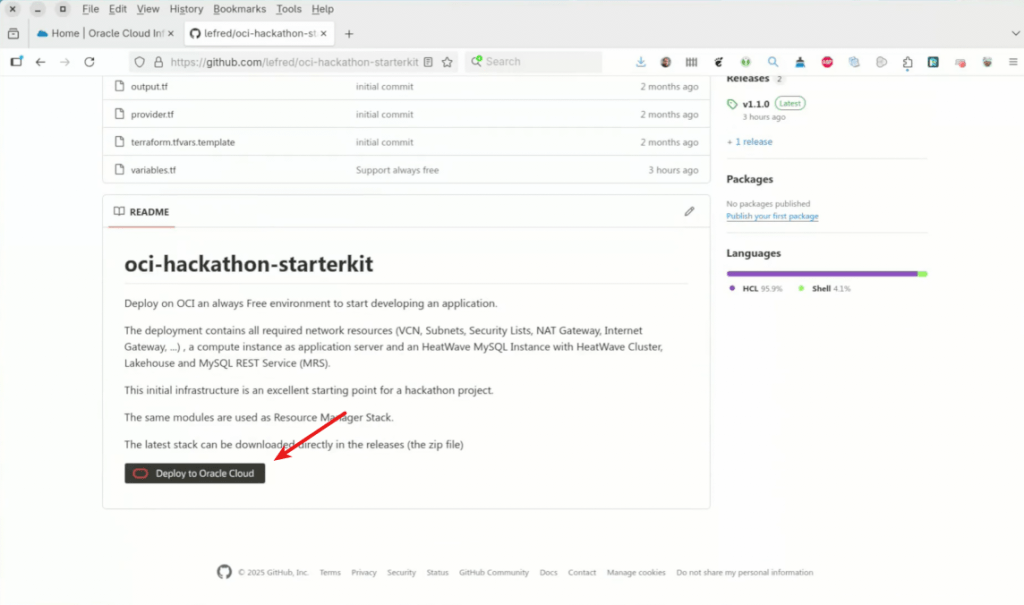Viewport: 1024px width, 605px height.
Task: Click the site padlock icon
Action: click(158, 62)
